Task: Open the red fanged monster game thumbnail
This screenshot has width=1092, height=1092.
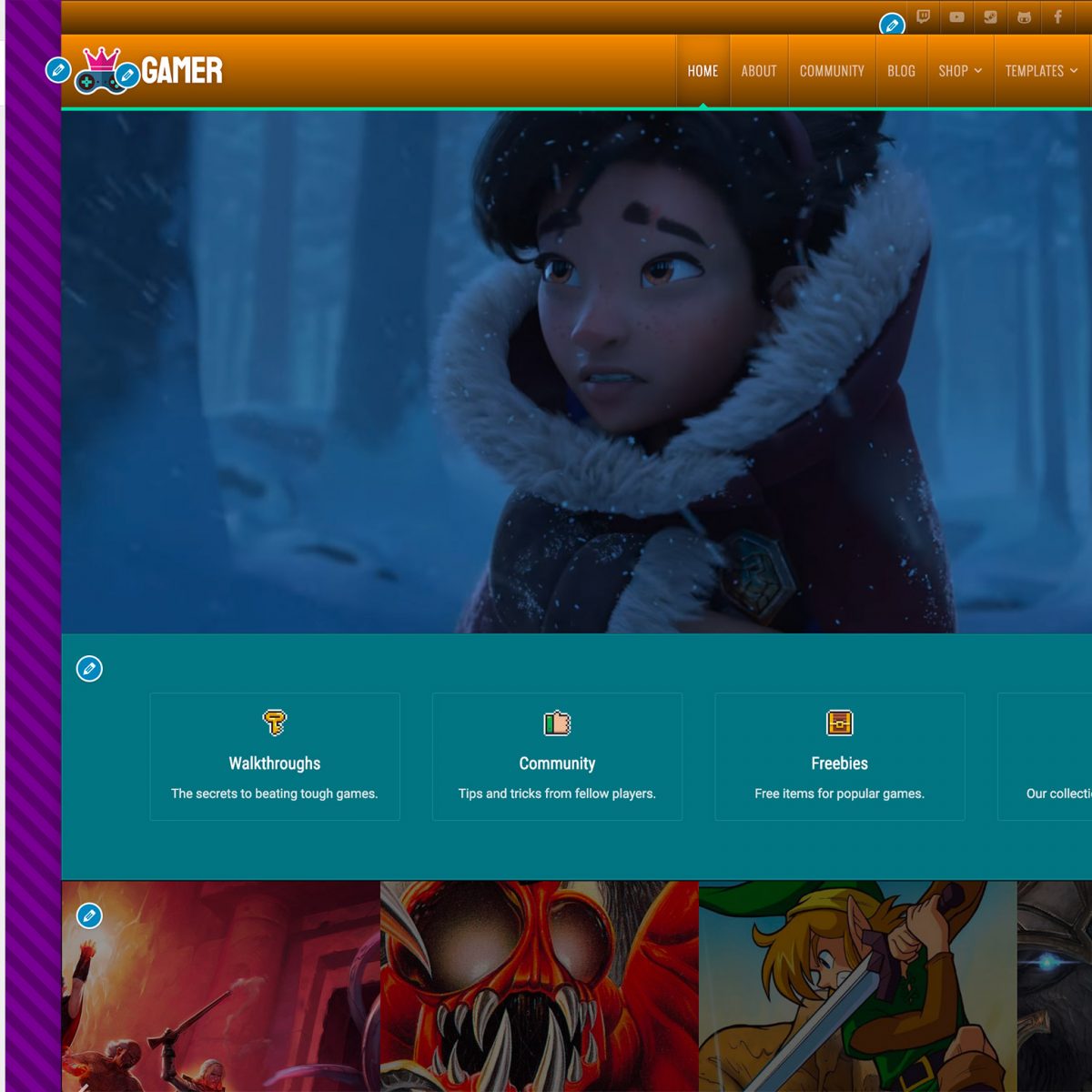Action: click(x=539, y=986)
